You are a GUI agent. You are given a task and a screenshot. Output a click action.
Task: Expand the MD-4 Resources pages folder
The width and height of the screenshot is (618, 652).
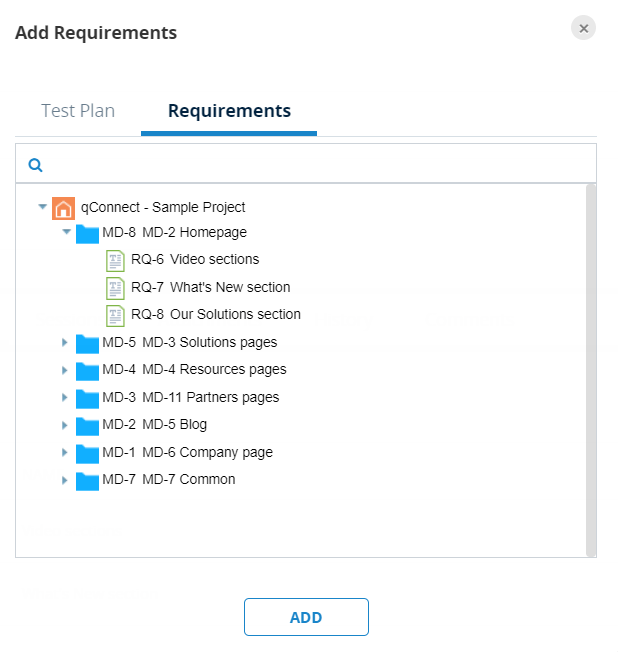pos(65,370)
